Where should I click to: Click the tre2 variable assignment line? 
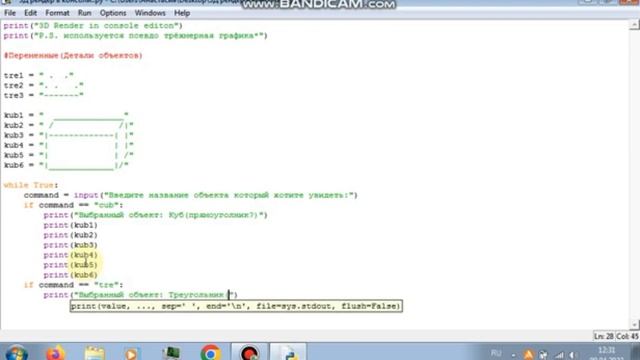point(44,85)
